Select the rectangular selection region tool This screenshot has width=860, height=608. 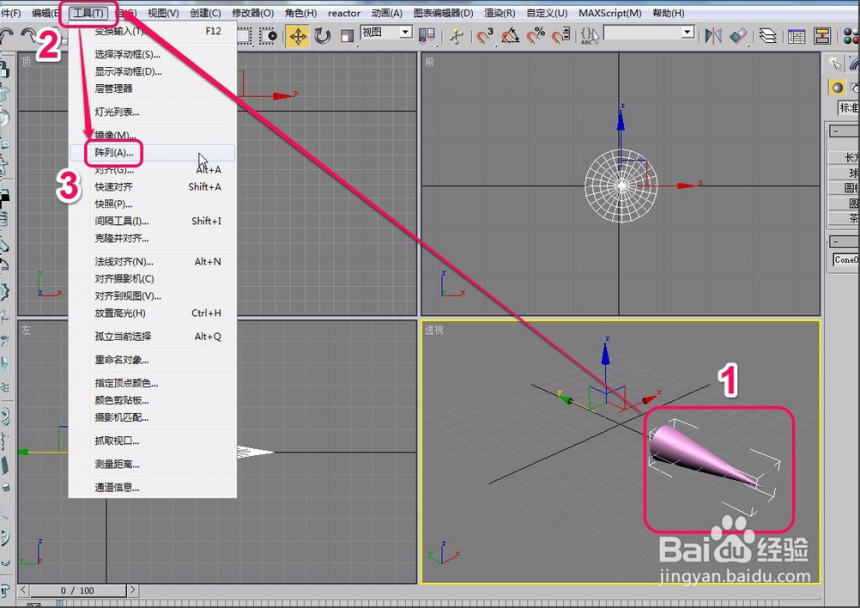pos(244,36)
